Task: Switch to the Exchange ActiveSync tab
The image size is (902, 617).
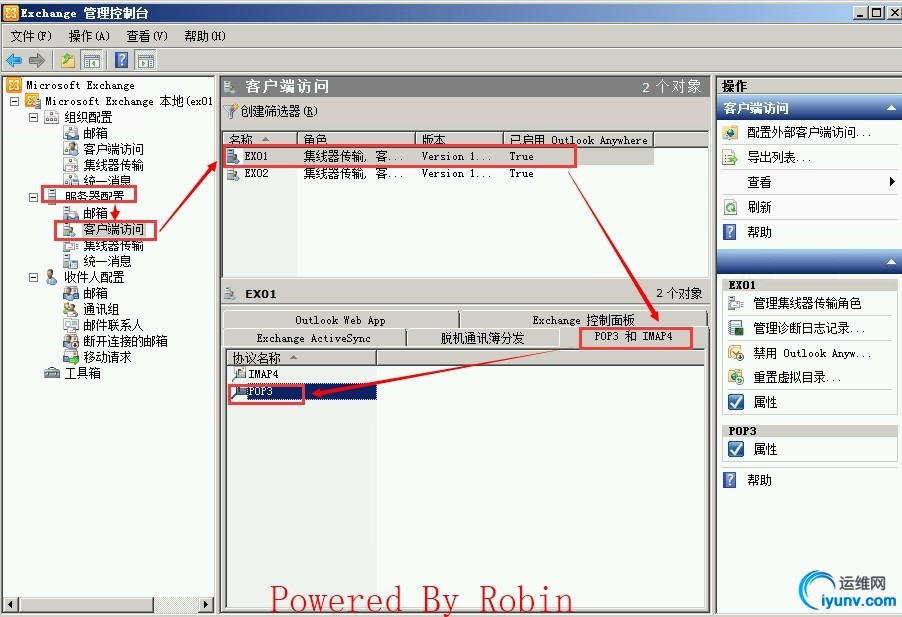Action: (x=314, y=338)
